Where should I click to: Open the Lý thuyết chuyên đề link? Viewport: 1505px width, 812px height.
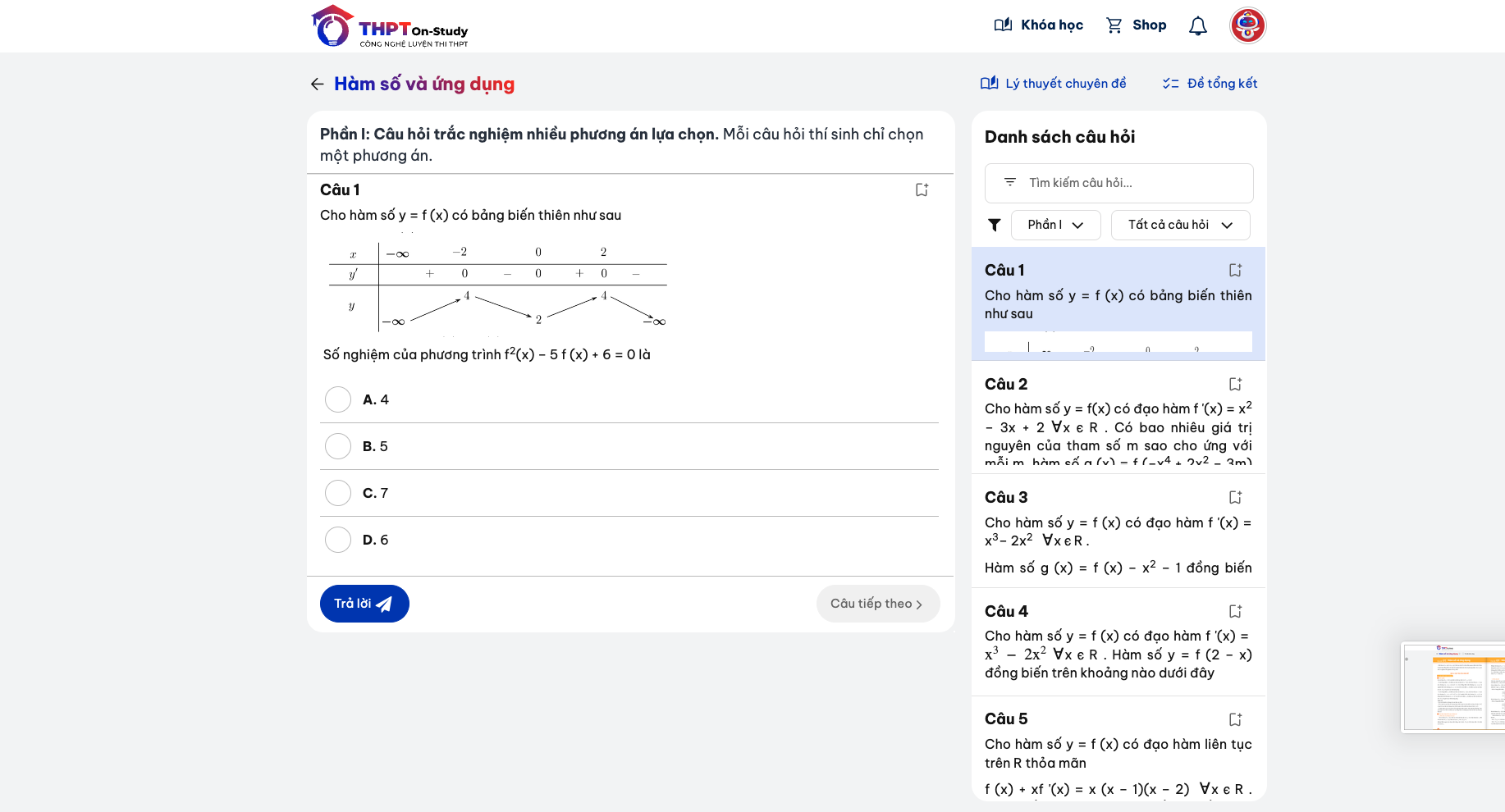1054,84
